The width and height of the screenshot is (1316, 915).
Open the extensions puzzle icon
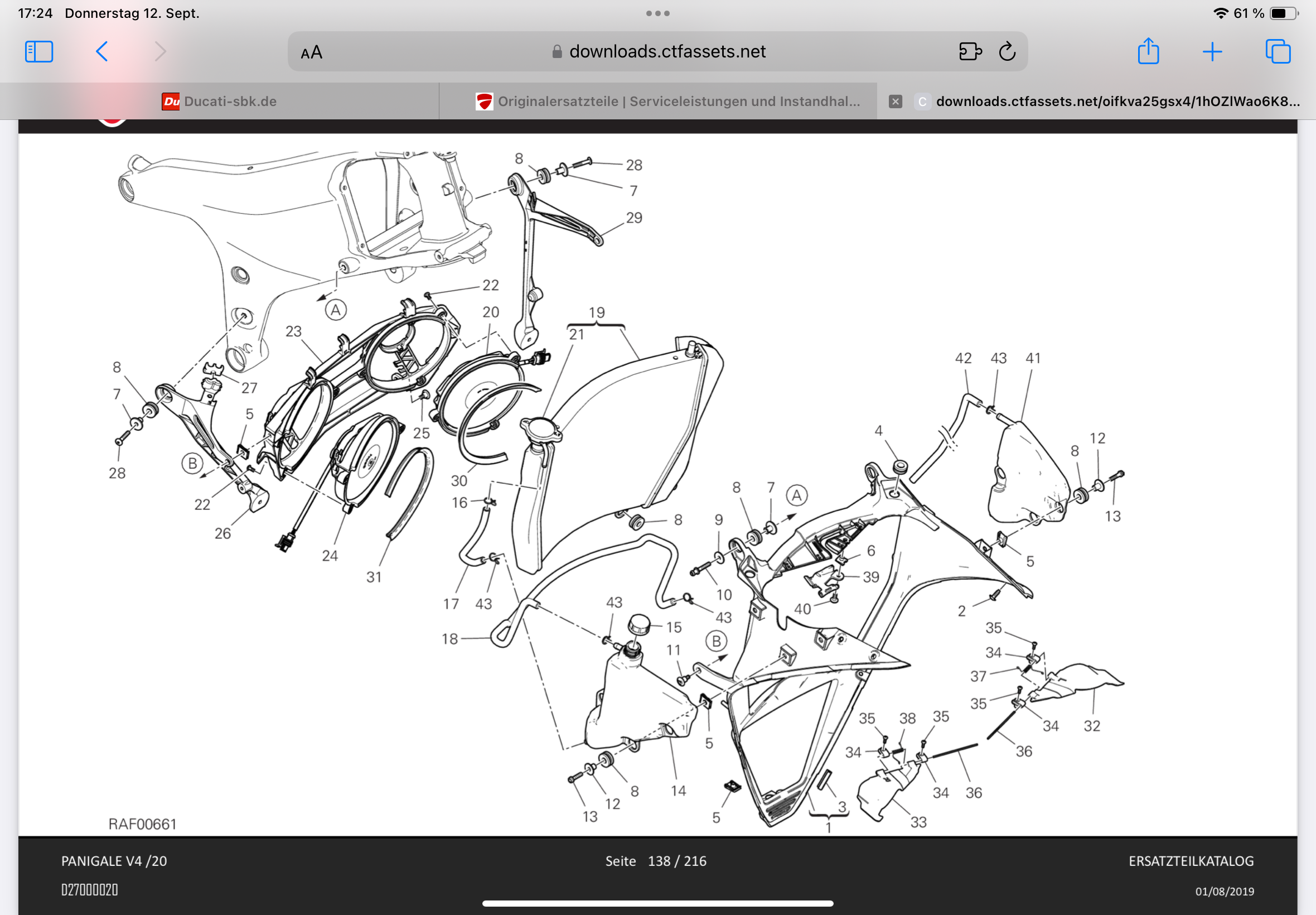coord(970,51)
